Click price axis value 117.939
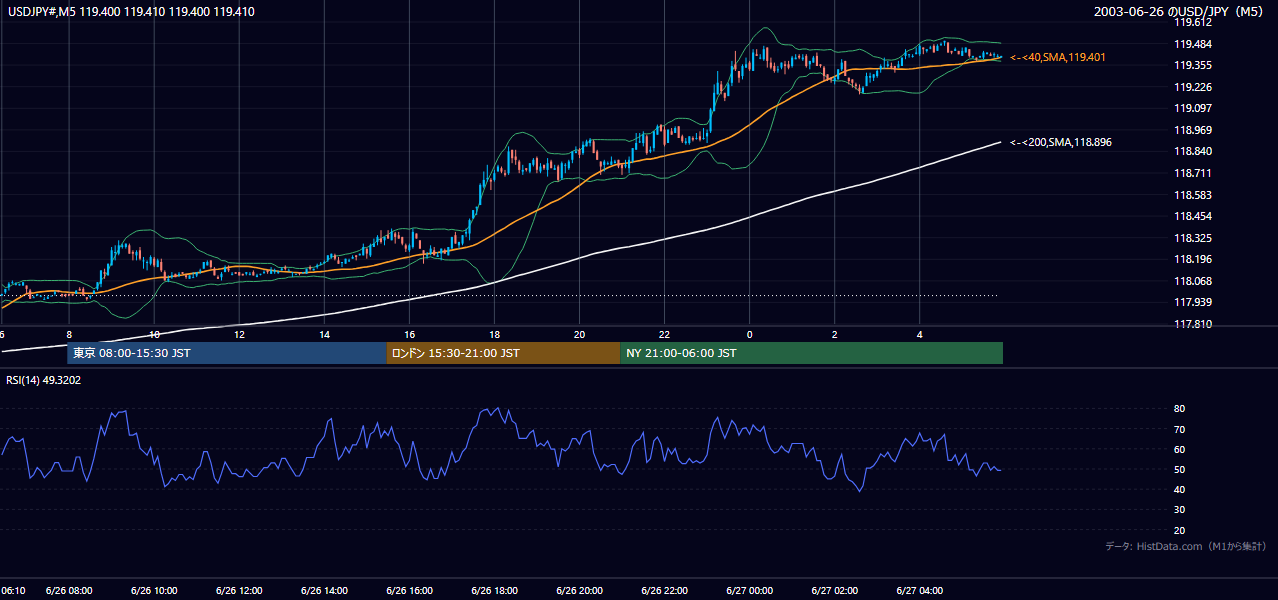This screenshot has height=600, width=1278. (x=1194, y=303)
